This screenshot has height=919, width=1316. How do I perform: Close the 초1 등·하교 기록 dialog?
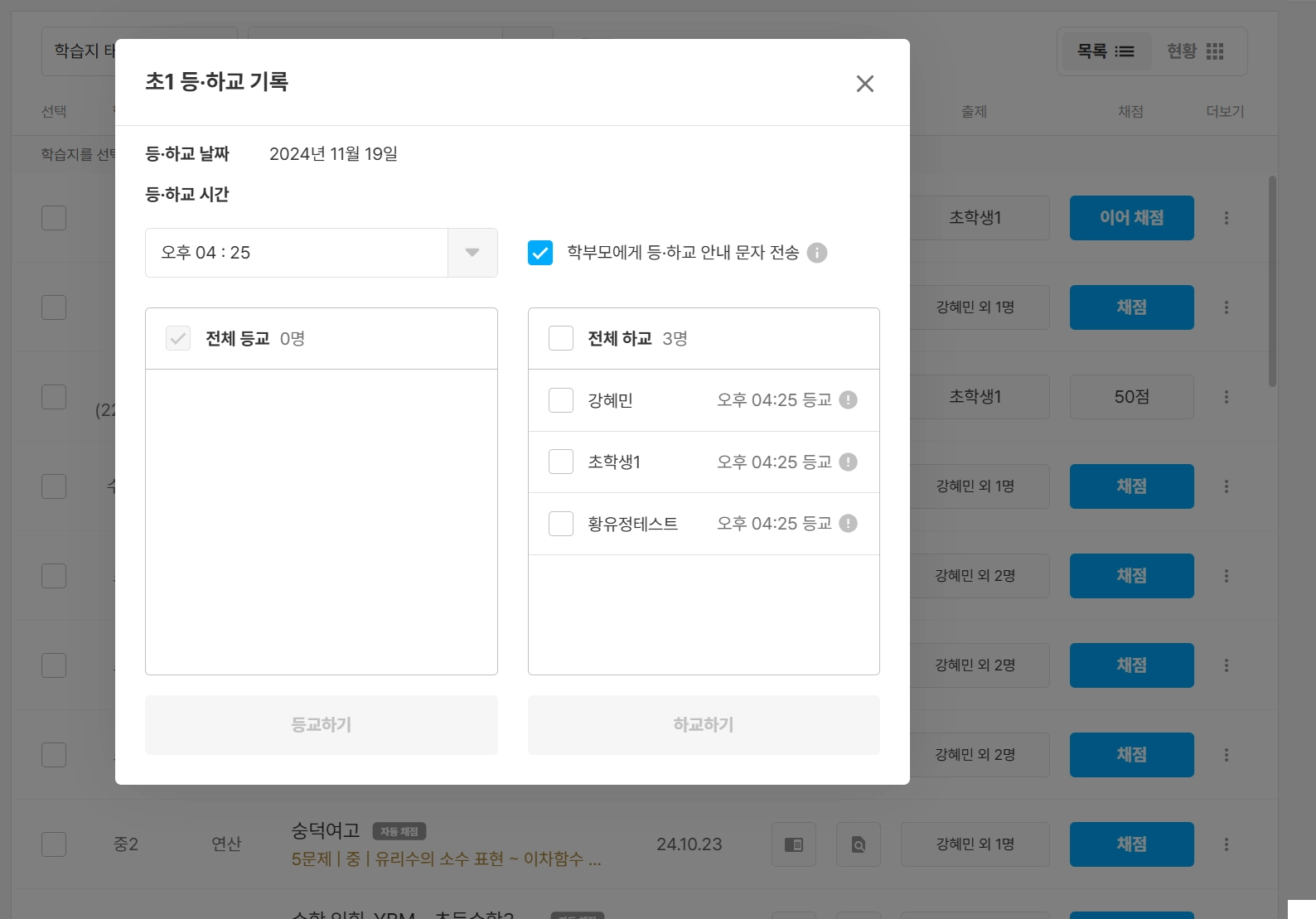(865, 84)
